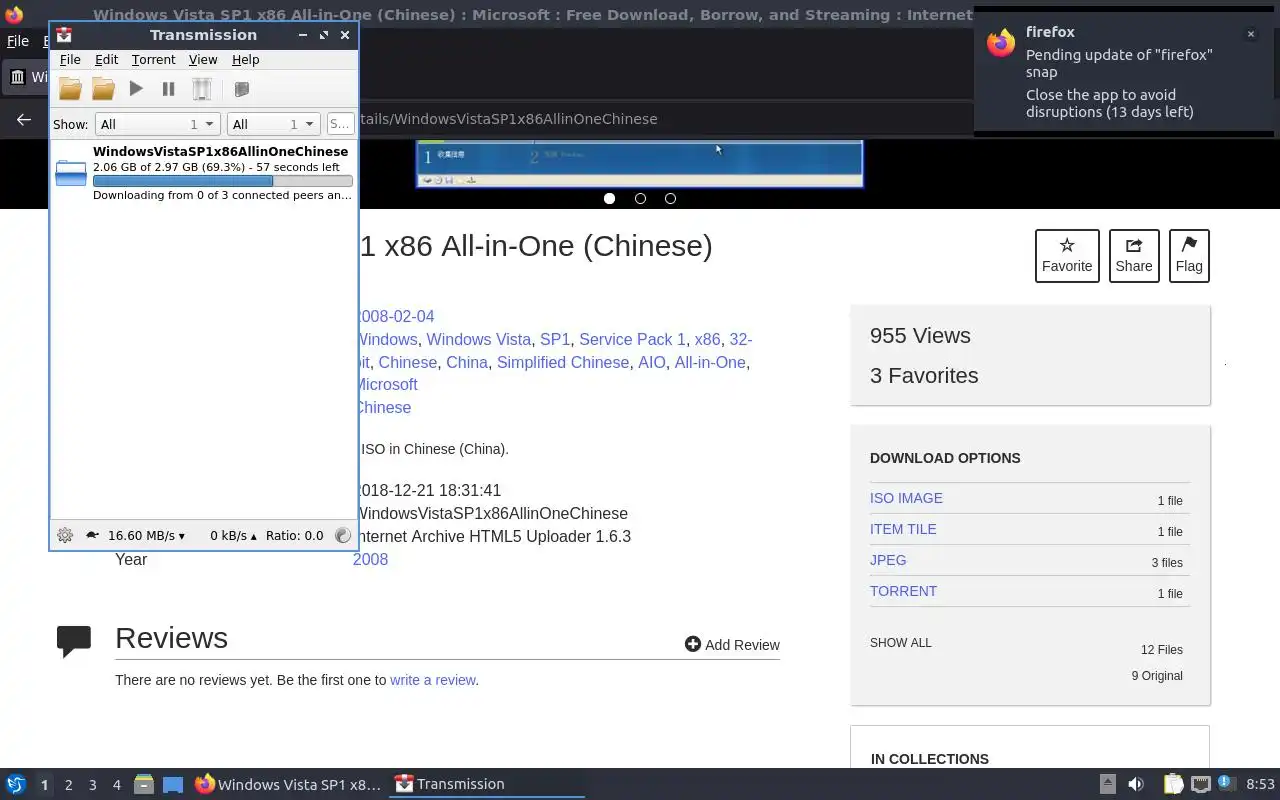Expand SHOW ALL download options

coord(901,643)
